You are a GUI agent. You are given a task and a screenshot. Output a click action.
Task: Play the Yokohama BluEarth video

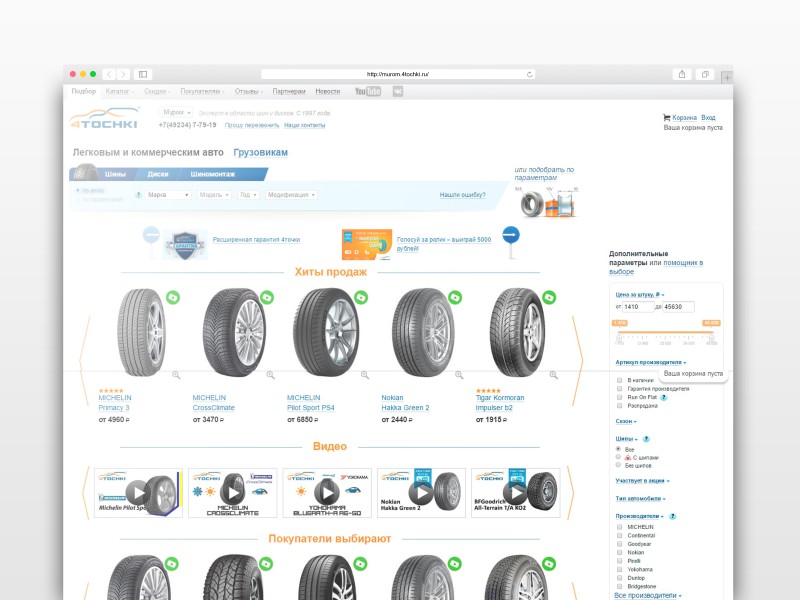(327, 493)
